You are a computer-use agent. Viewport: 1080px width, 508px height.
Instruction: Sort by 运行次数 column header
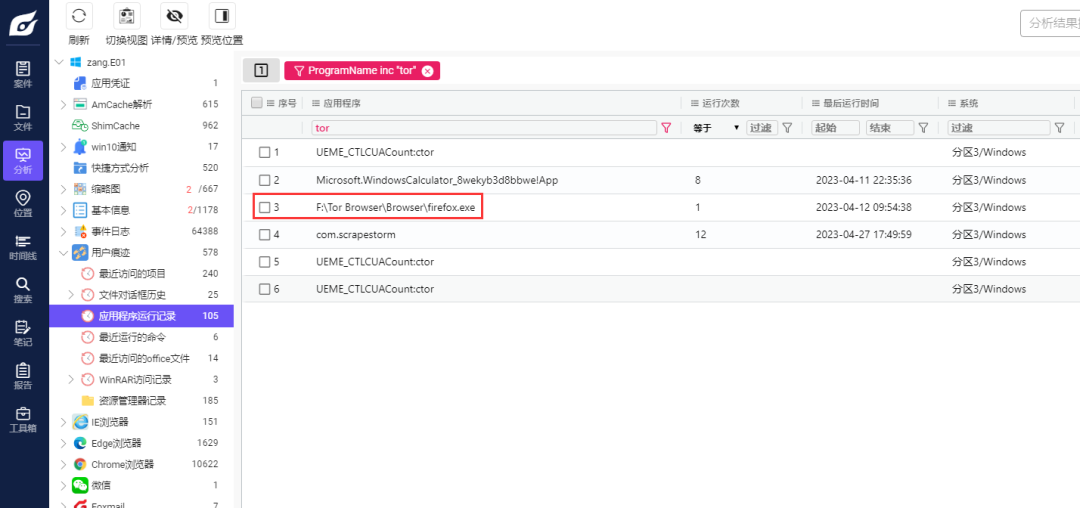[x=720, y=103]
